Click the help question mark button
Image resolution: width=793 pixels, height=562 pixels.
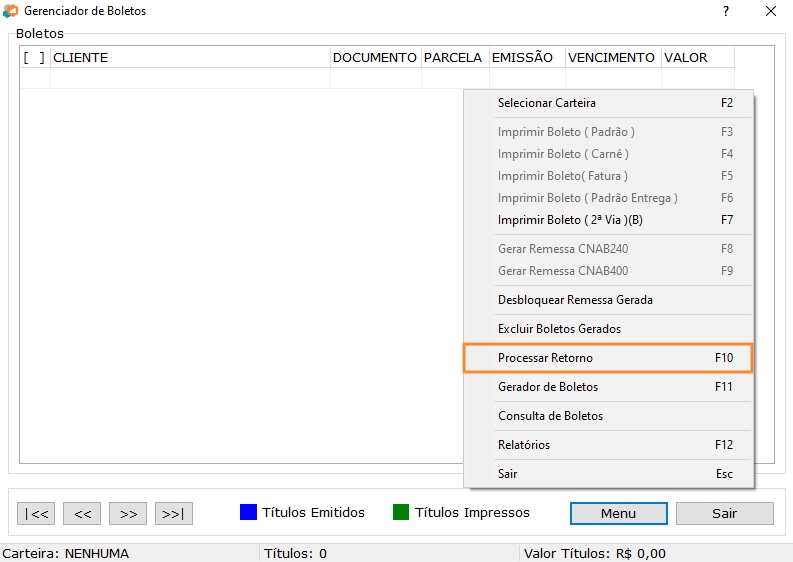725,11
